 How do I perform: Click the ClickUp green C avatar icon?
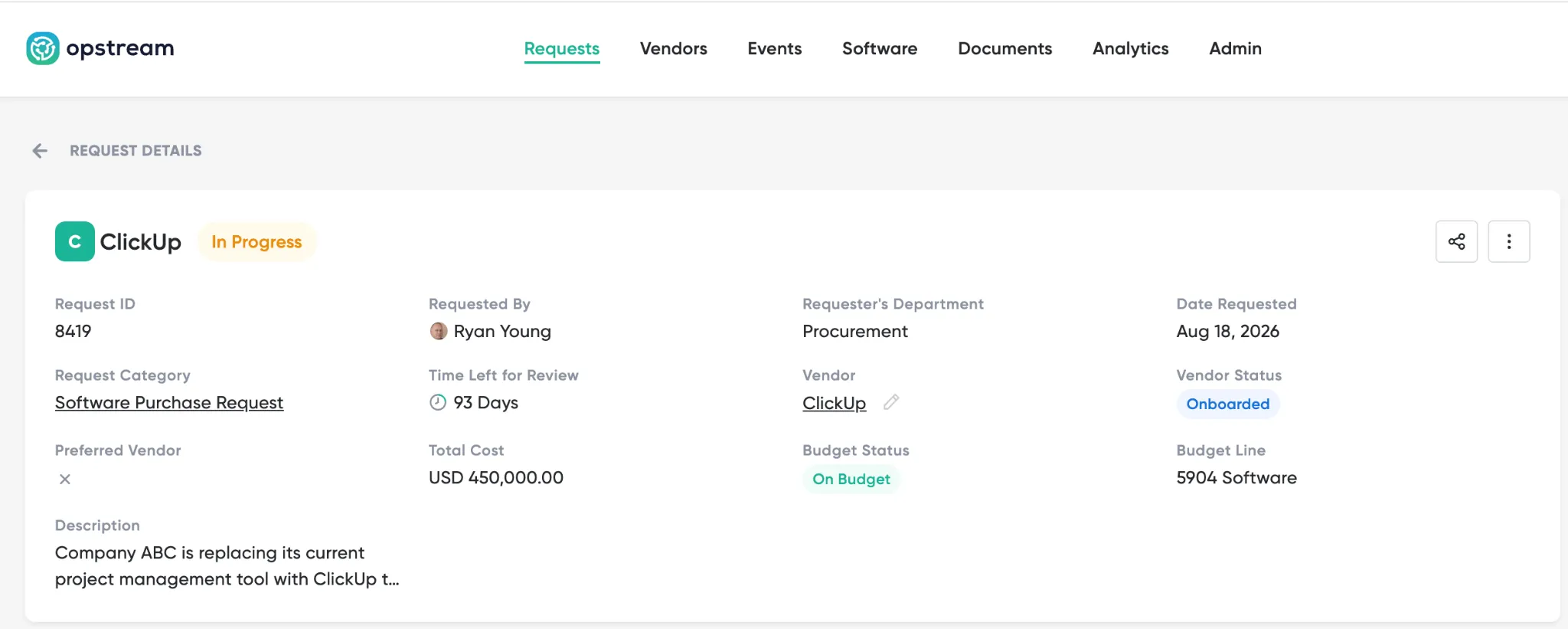[75, 241]
